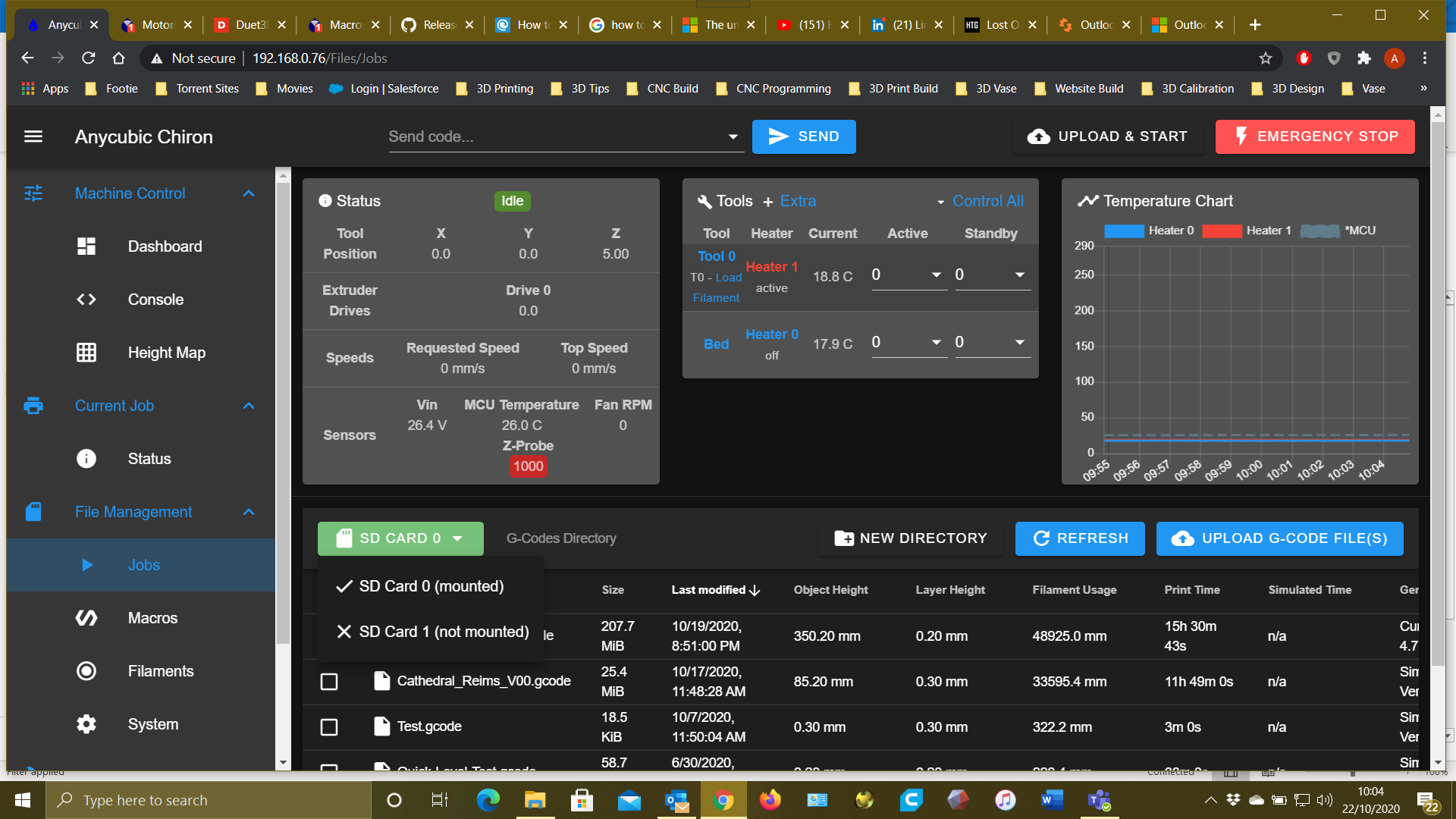The height and width of the screenshot is (819, 1456).
Task: Open the Test.gcode file
Action: click(429, 726)
